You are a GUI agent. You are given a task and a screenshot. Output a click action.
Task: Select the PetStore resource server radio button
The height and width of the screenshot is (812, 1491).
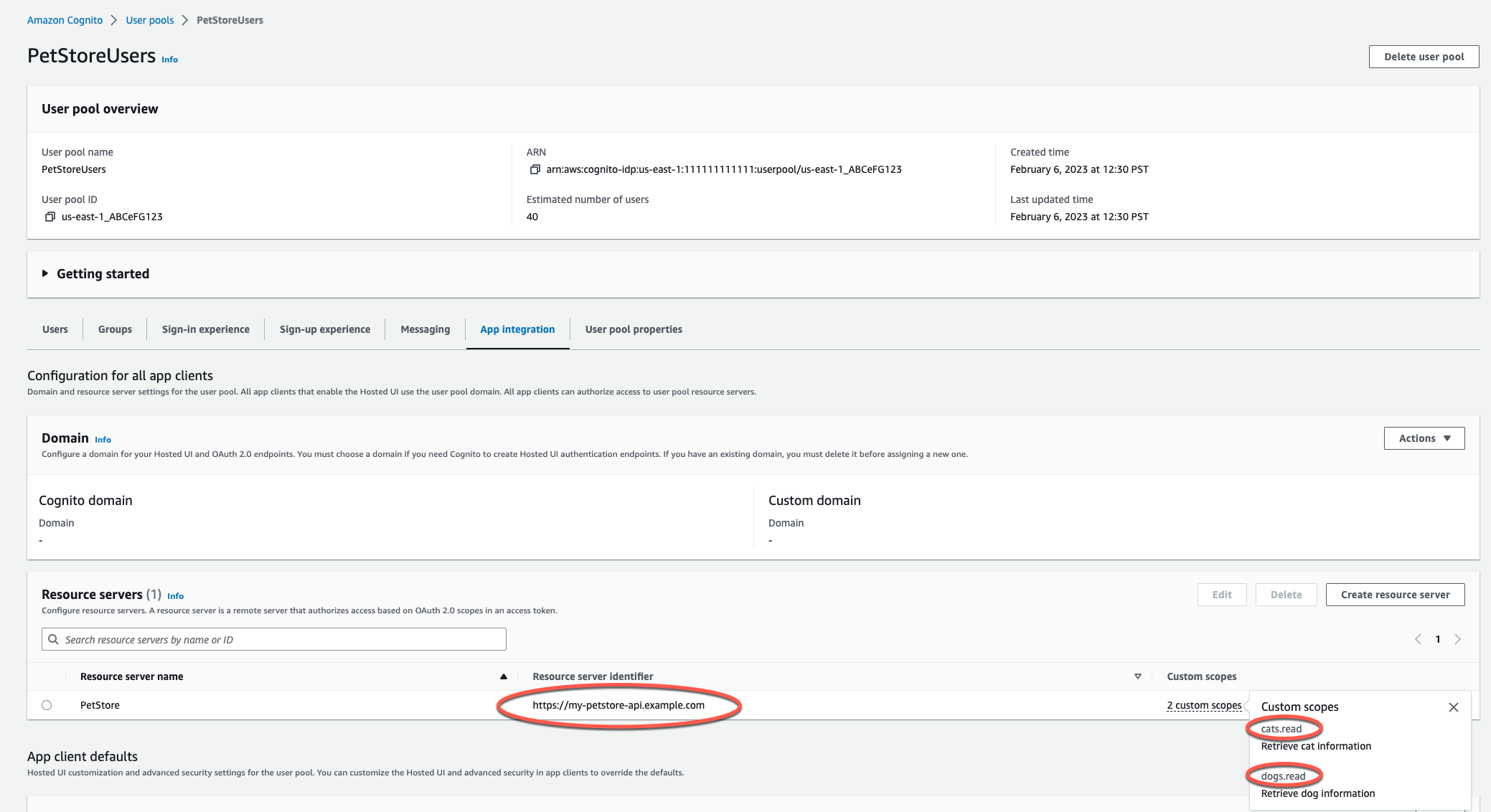(47, 704)
